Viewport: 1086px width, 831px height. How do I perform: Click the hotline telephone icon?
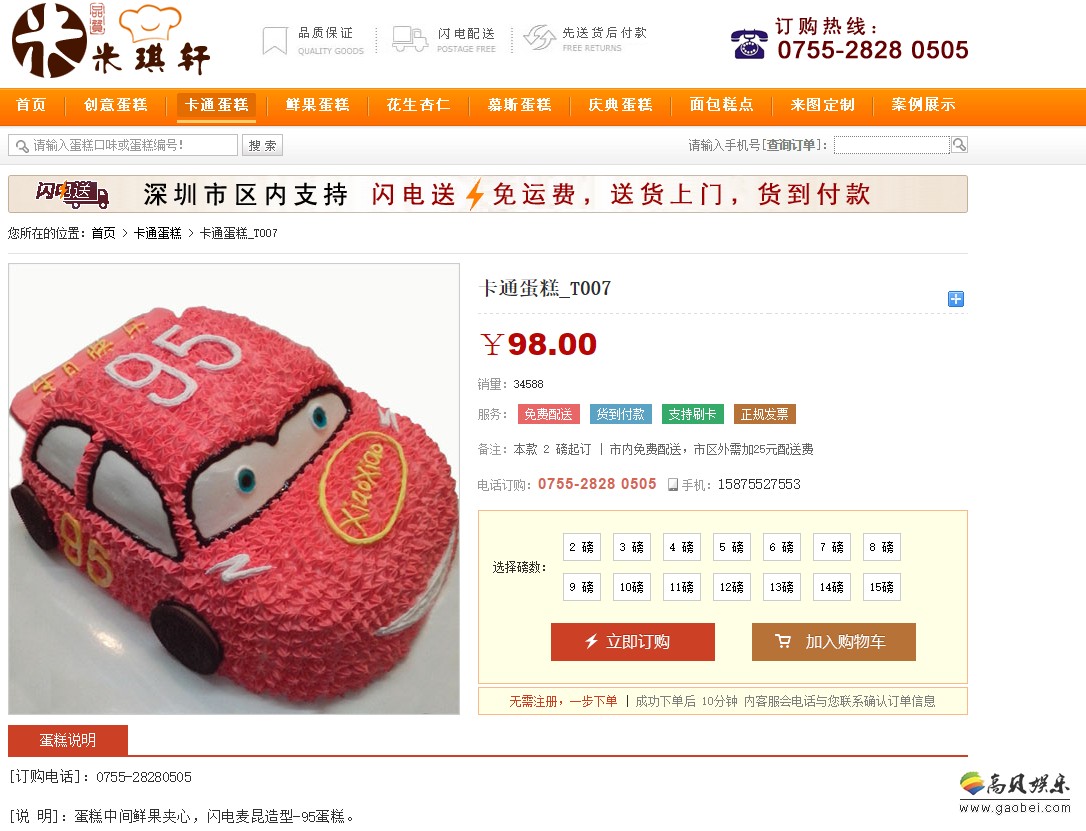coord(749,44)
